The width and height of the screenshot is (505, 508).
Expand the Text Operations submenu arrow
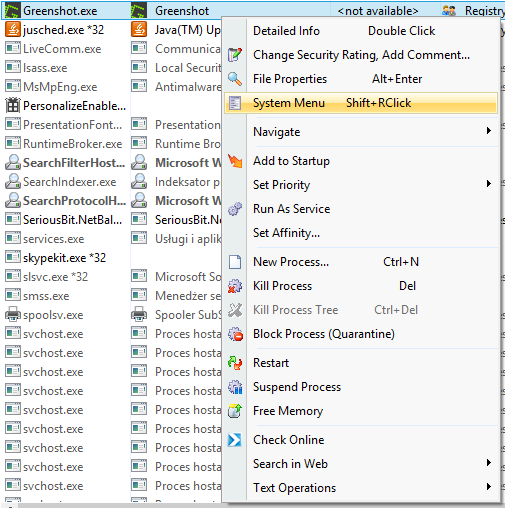489,487
